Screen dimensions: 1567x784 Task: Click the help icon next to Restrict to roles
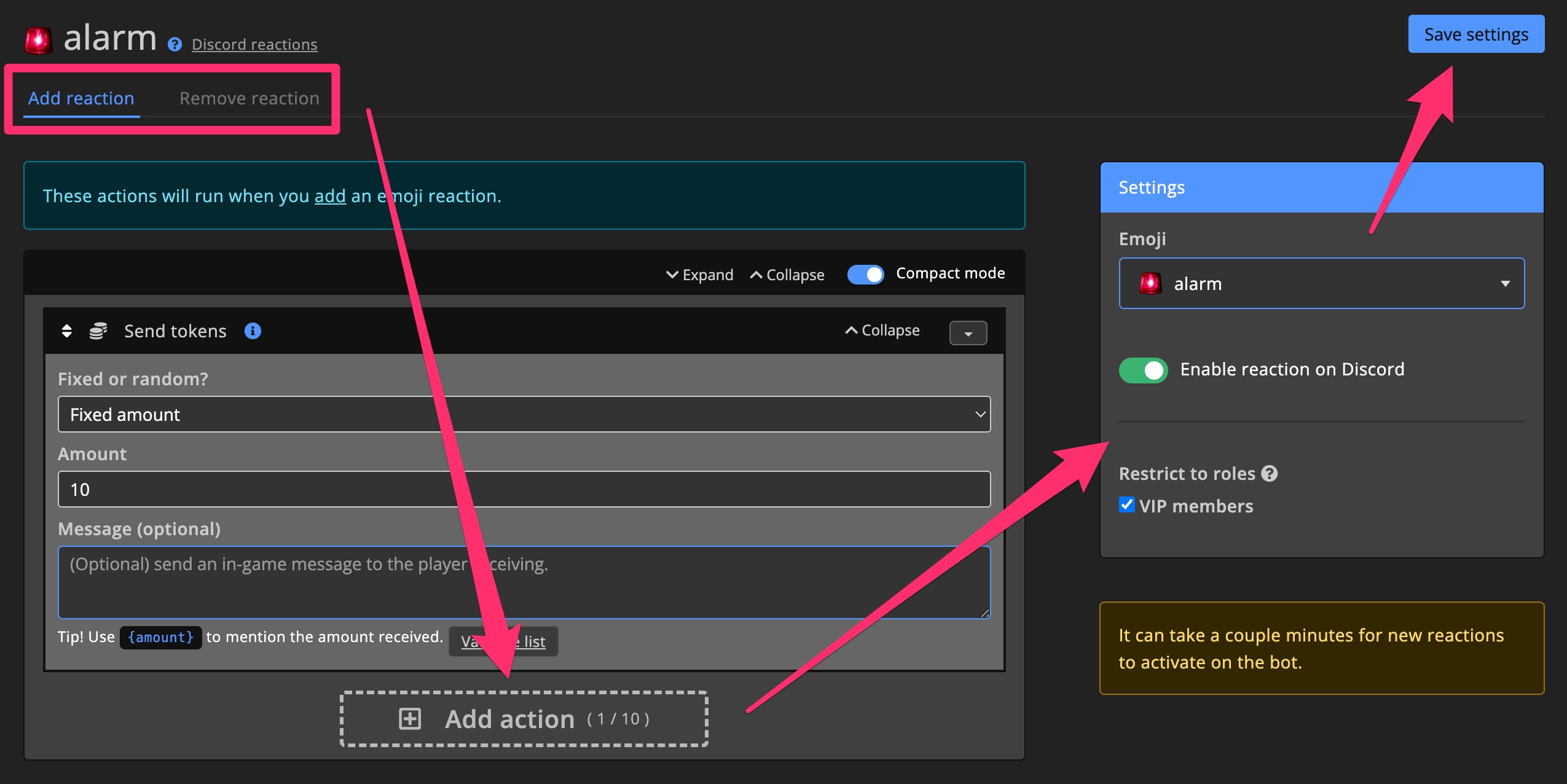[1269, 473]
